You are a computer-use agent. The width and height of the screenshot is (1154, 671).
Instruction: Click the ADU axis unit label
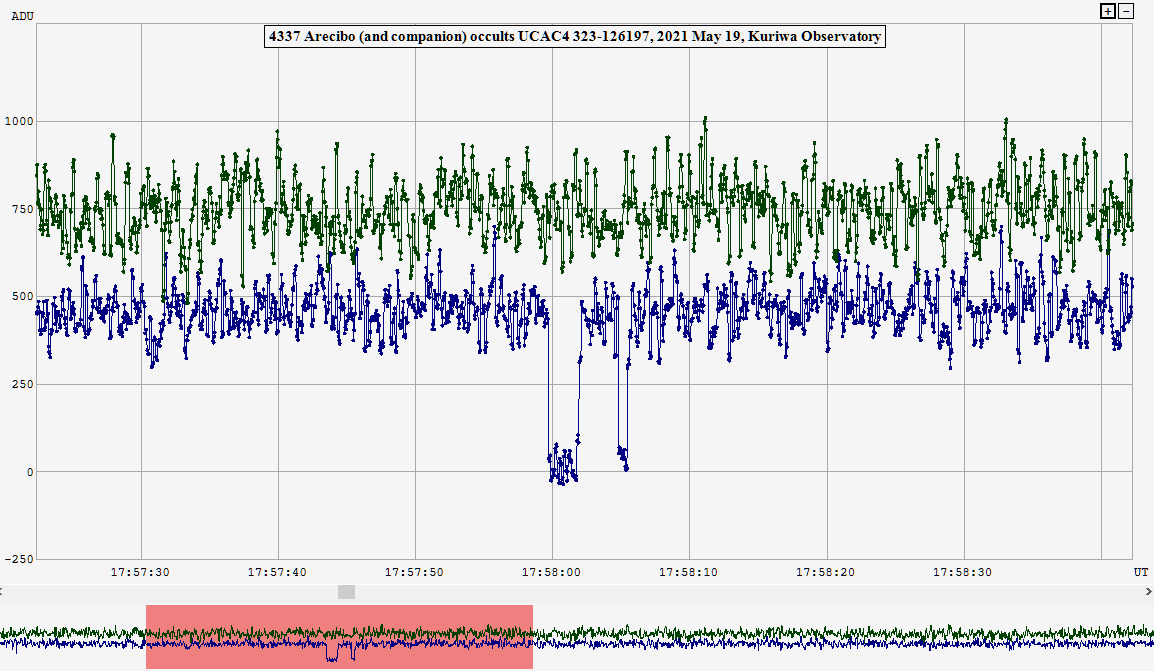click(x=21, y=16)
